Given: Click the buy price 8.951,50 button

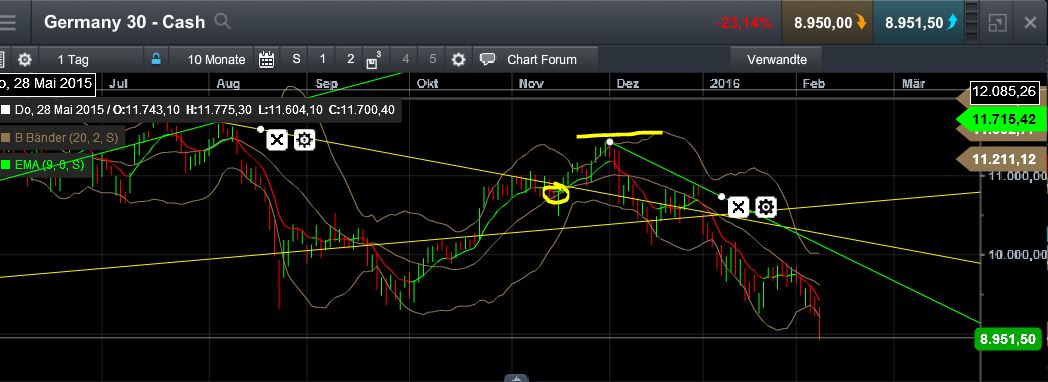Looking at the screenshot, I should tap(919, 23).
